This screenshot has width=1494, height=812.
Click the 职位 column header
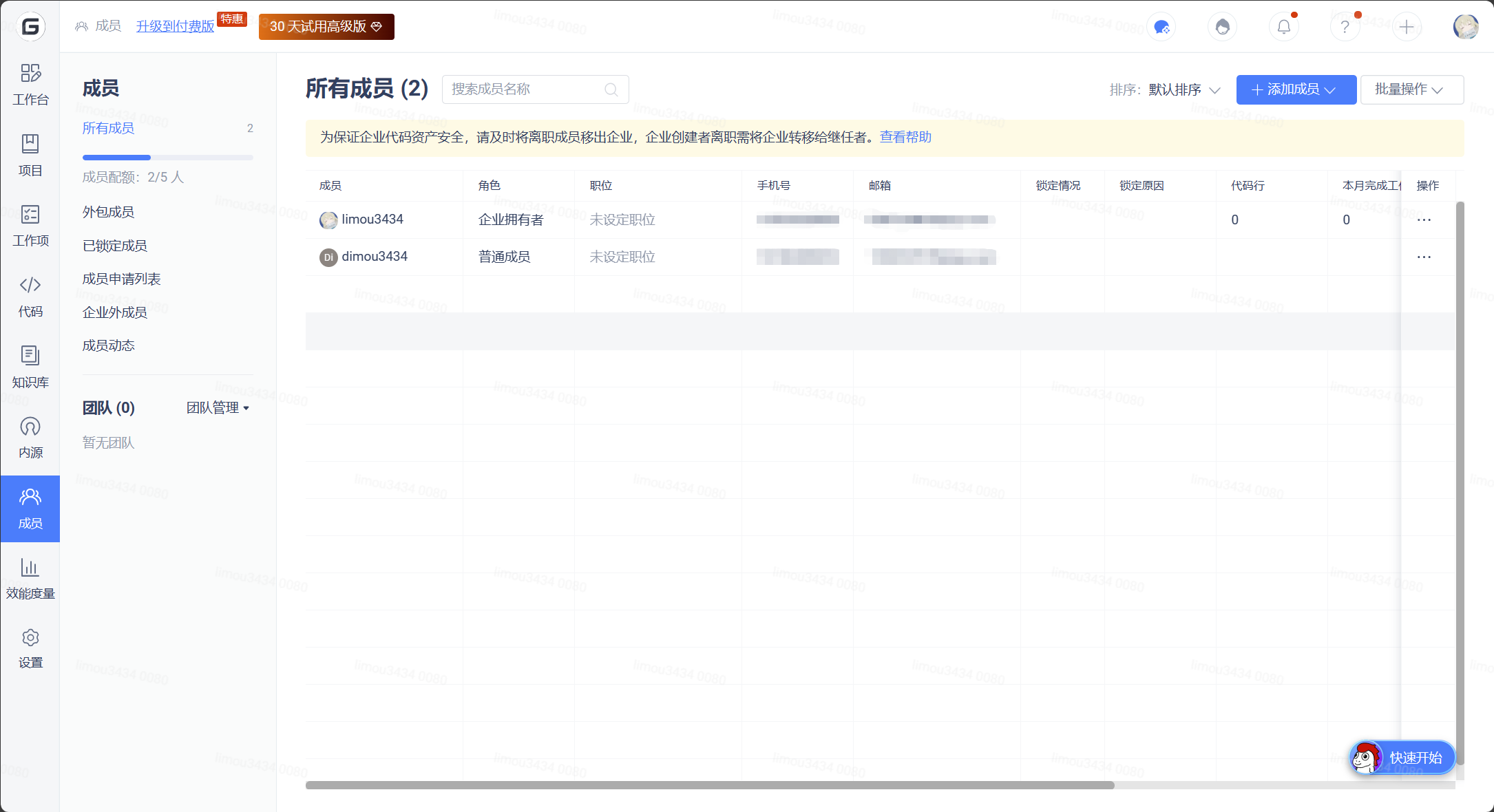pyautogui.click(x=601, y=186)
